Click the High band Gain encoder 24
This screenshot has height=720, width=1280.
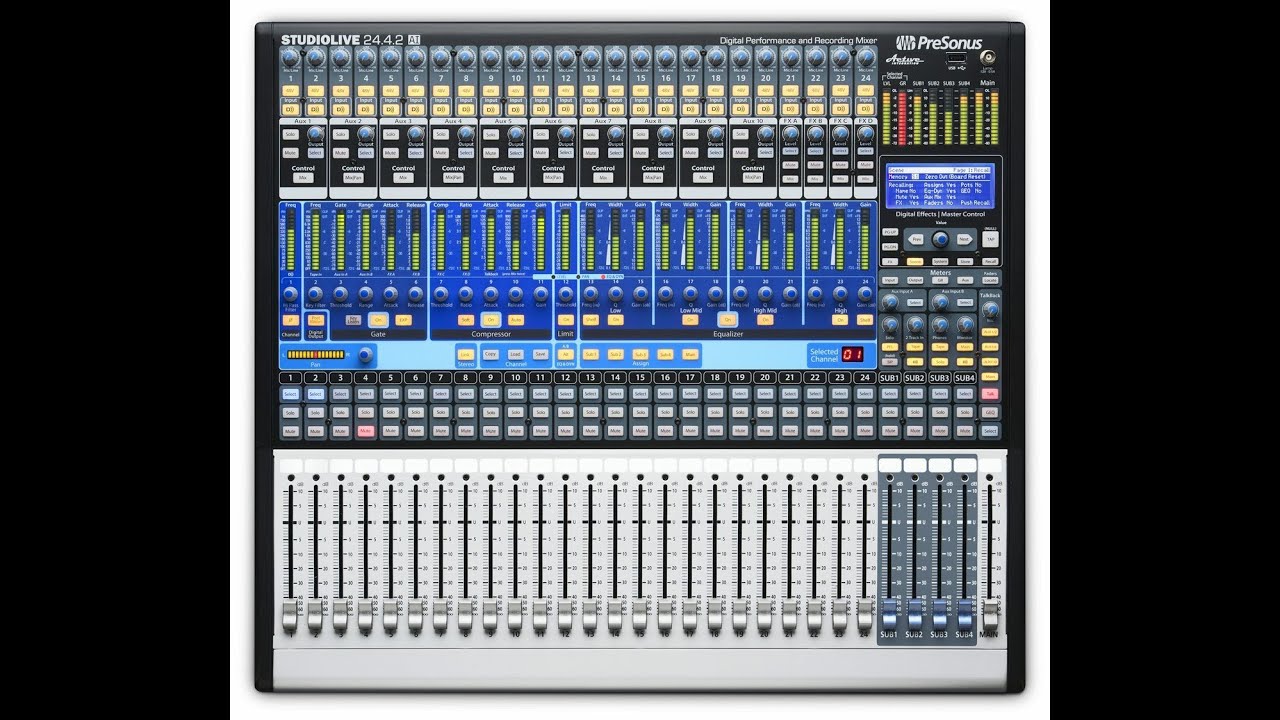click(865, 295)
